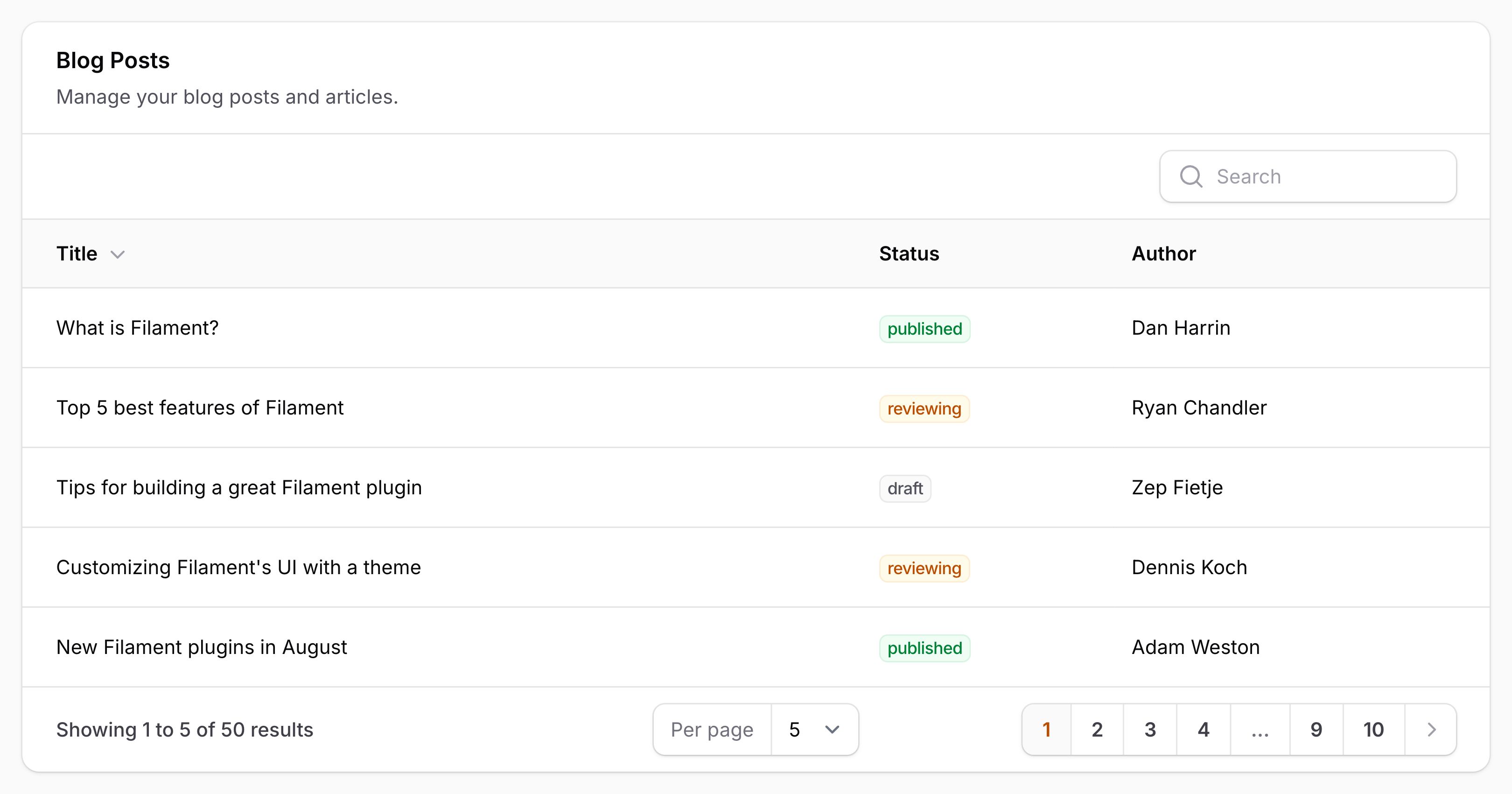Select current page 1 button
The height and width of the screenshot is (794, 1512).
pyautogui.click(x=1047, y=730)
